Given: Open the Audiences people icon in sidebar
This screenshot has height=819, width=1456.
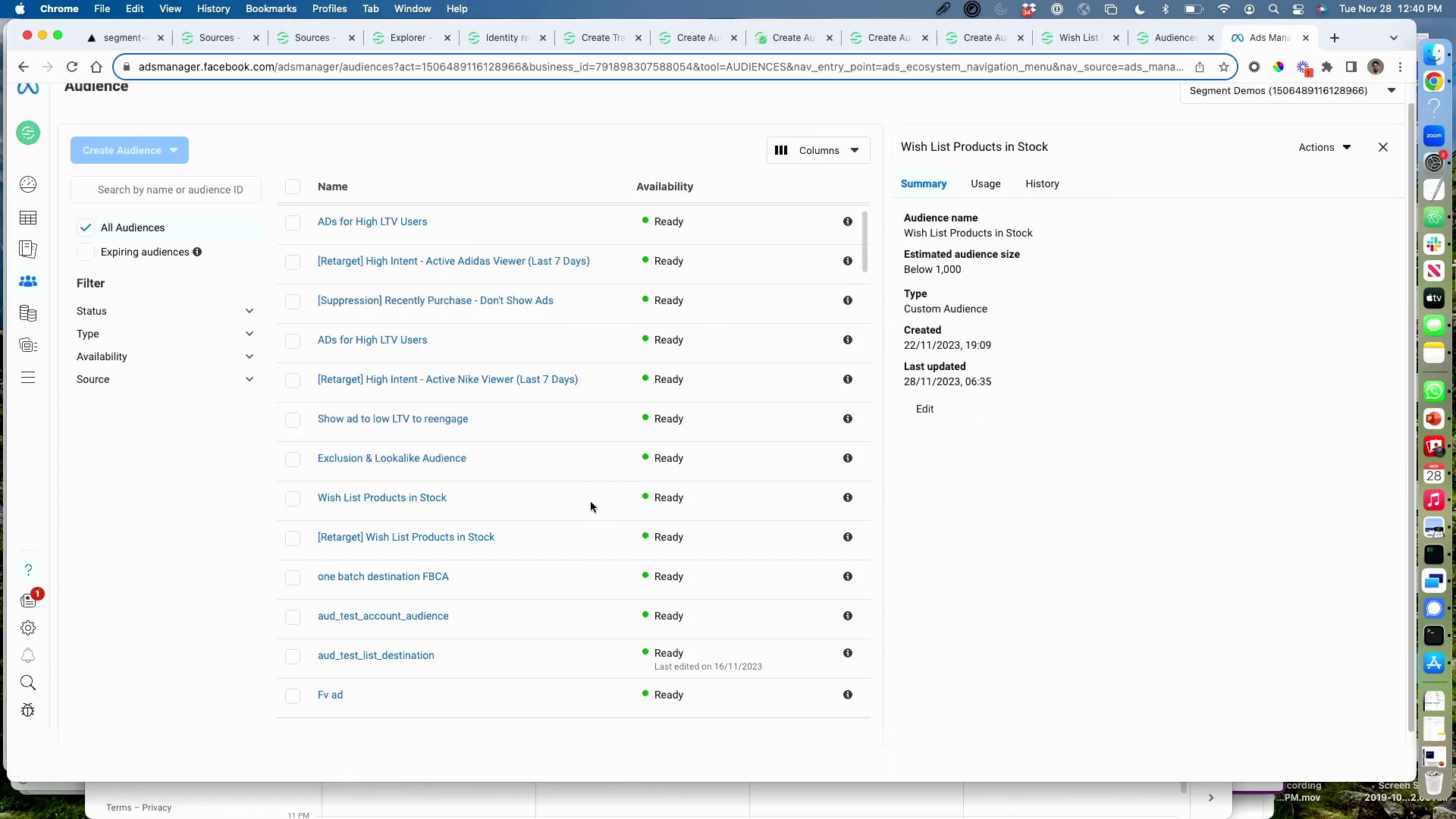Looking at the screenshot, I should 28,281.
